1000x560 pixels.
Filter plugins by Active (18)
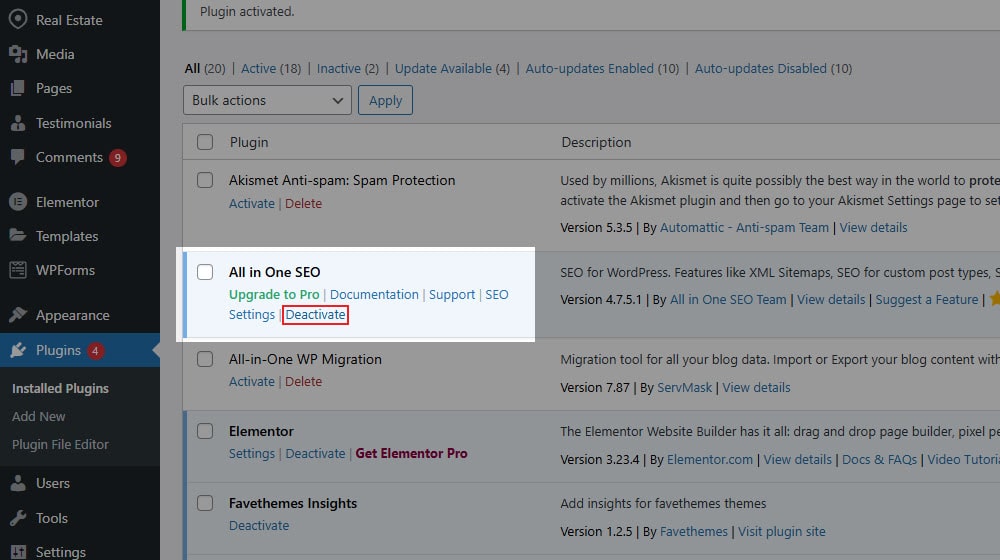(271, 68)
